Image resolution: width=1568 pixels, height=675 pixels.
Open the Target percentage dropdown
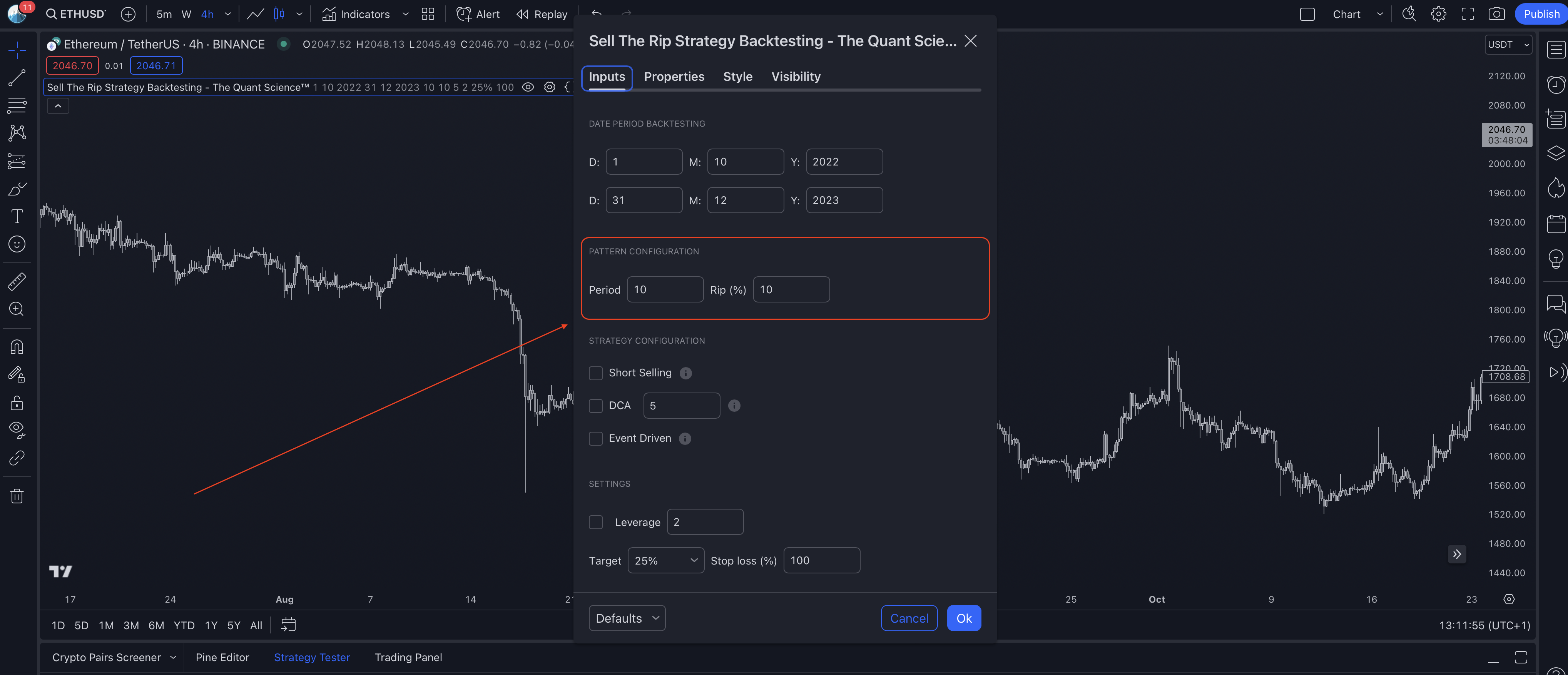[x=665, y=561]
